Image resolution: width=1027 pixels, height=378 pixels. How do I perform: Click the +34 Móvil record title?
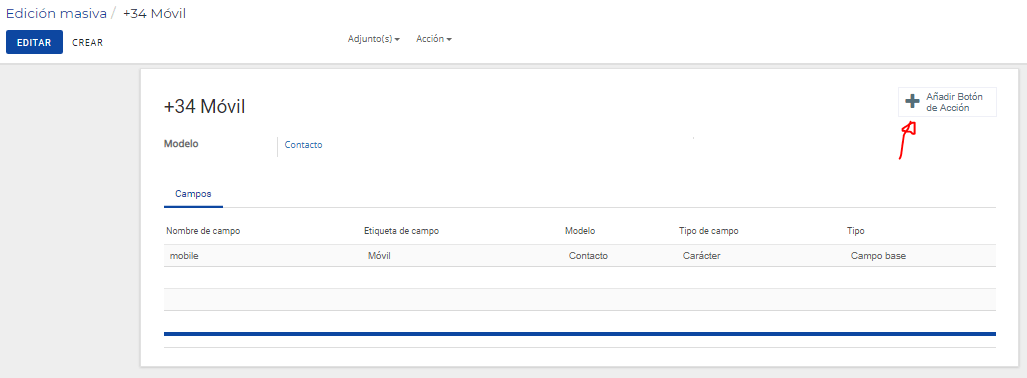click(204, 106)
